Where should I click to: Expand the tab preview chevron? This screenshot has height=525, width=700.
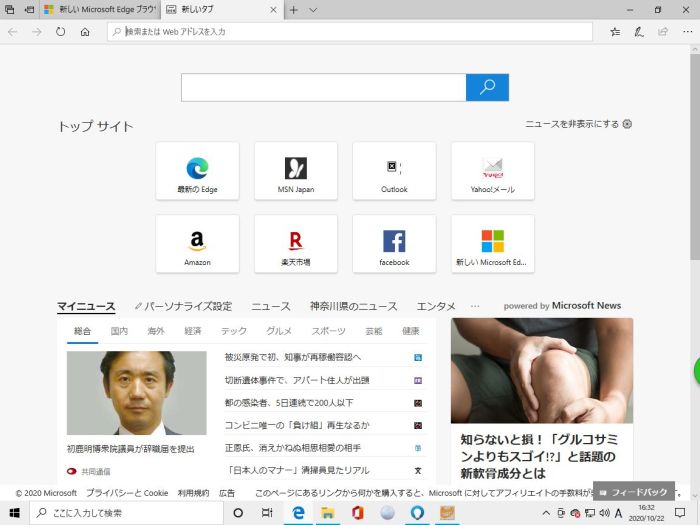coord(313,10)
